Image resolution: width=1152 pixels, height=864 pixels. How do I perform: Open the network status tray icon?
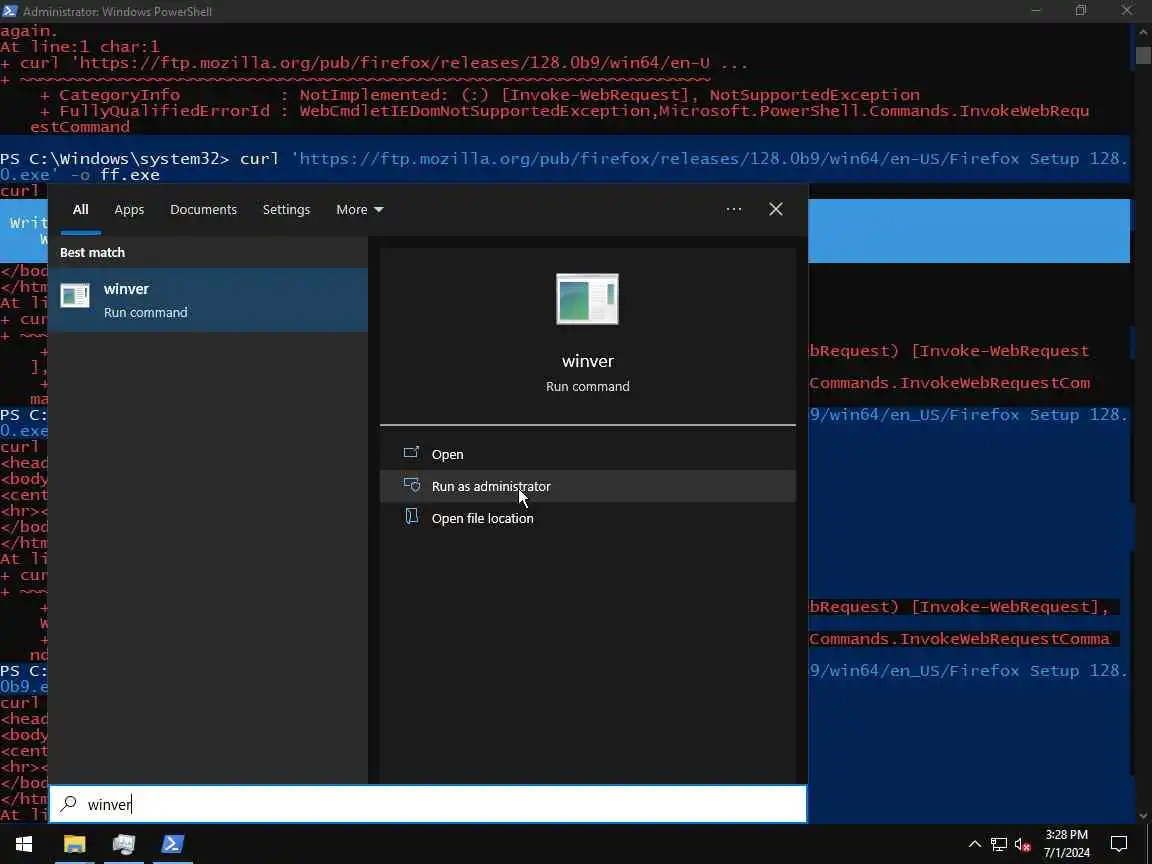coord(998,844)
